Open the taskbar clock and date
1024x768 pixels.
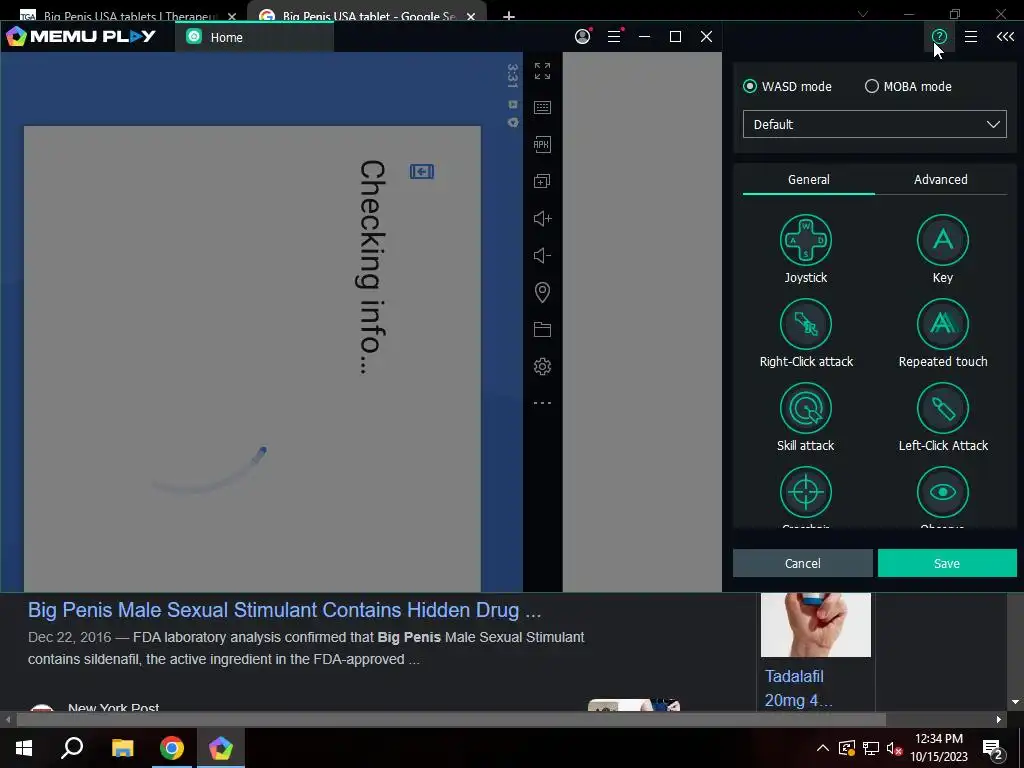pos(939,748)
